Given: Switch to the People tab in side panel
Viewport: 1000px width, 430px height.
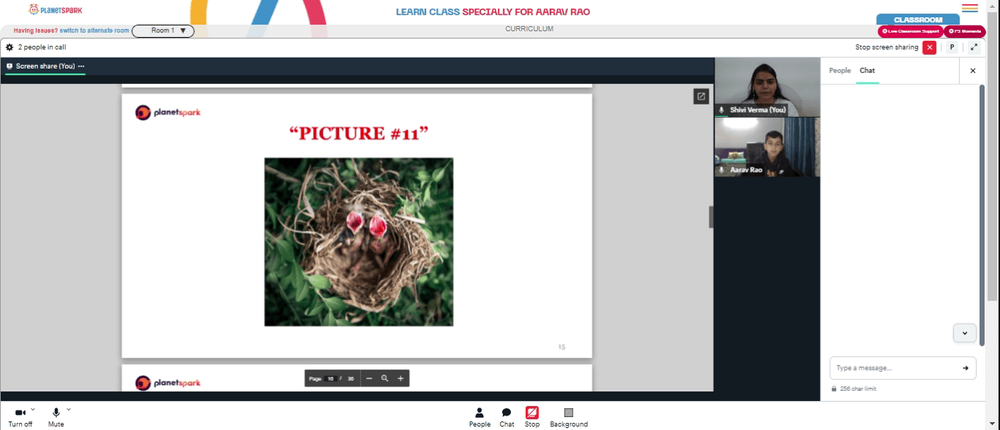Looking at the screenshot, I should [839, 71].
